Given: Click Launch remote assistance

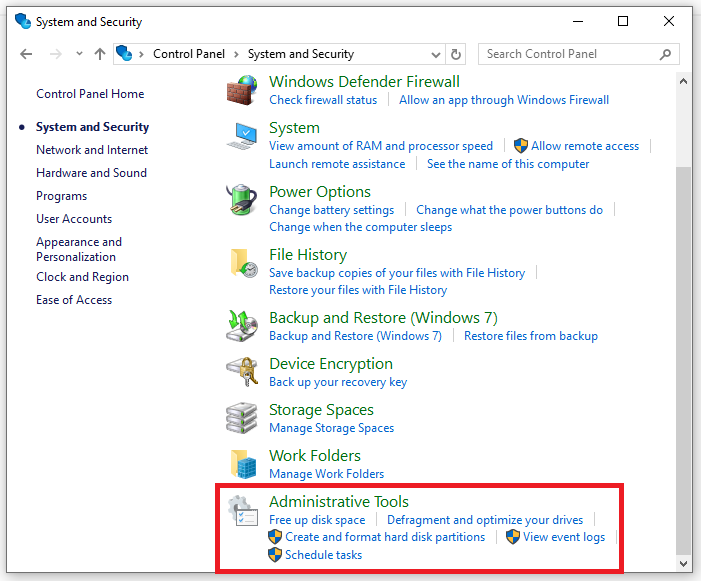Looking at the screenshot, I should 337,164.
